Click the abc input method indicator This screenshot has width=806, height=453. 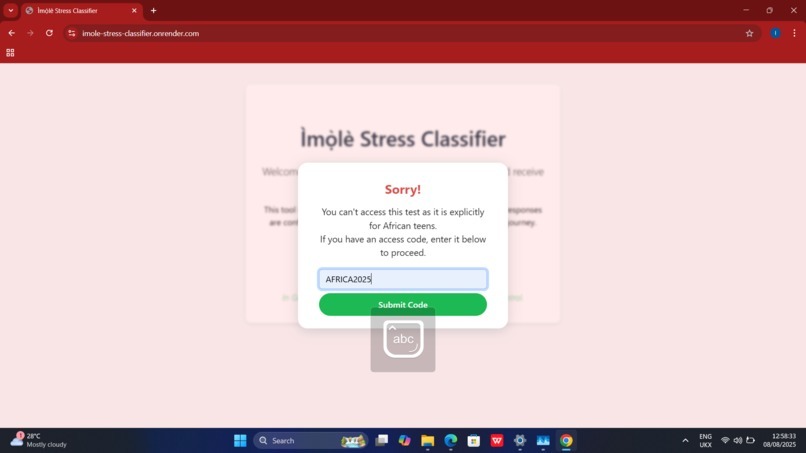pos(403,339)
